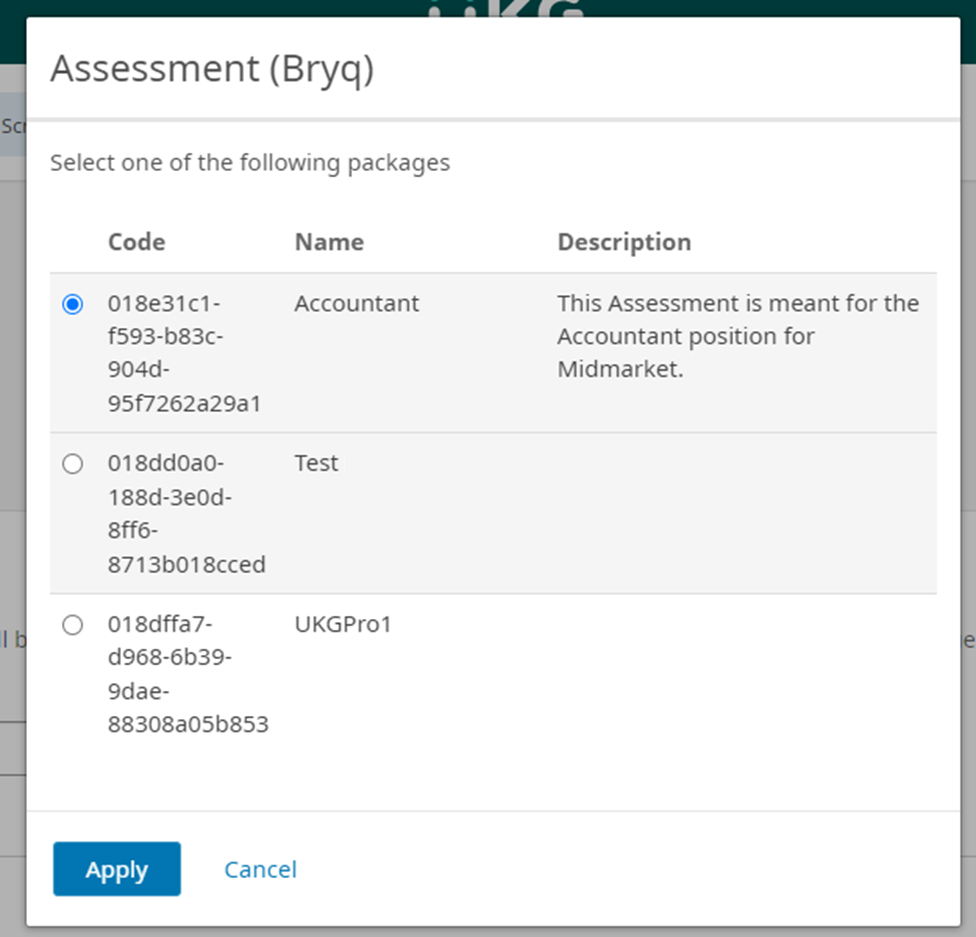The width and height of the screenshot is (976, 937).
Task: Select the Test package radio button
Action: pos(72,464)
